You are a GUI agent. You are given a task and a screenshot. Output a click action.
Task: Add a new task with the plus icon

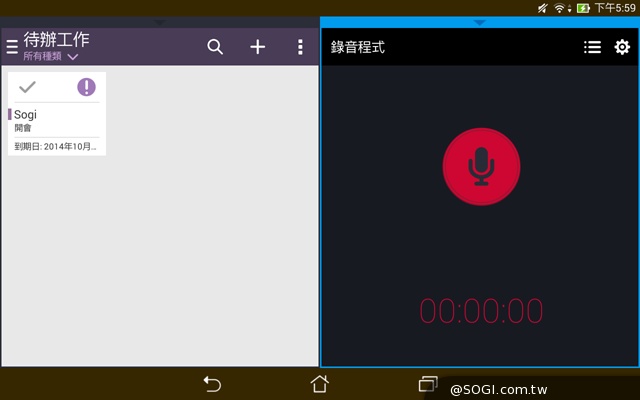[x=258, y=47]
